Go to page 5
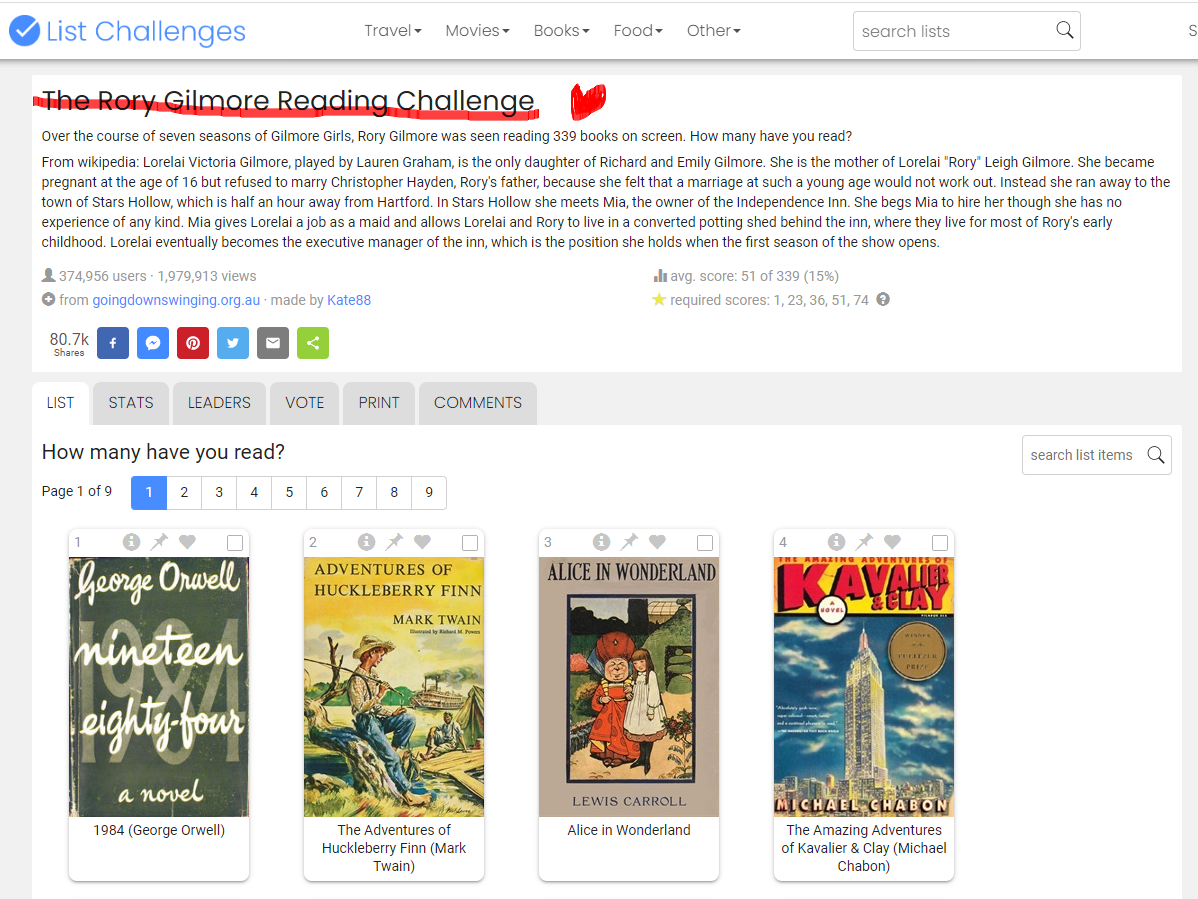1198x899 pixels. tap(290, 493)
